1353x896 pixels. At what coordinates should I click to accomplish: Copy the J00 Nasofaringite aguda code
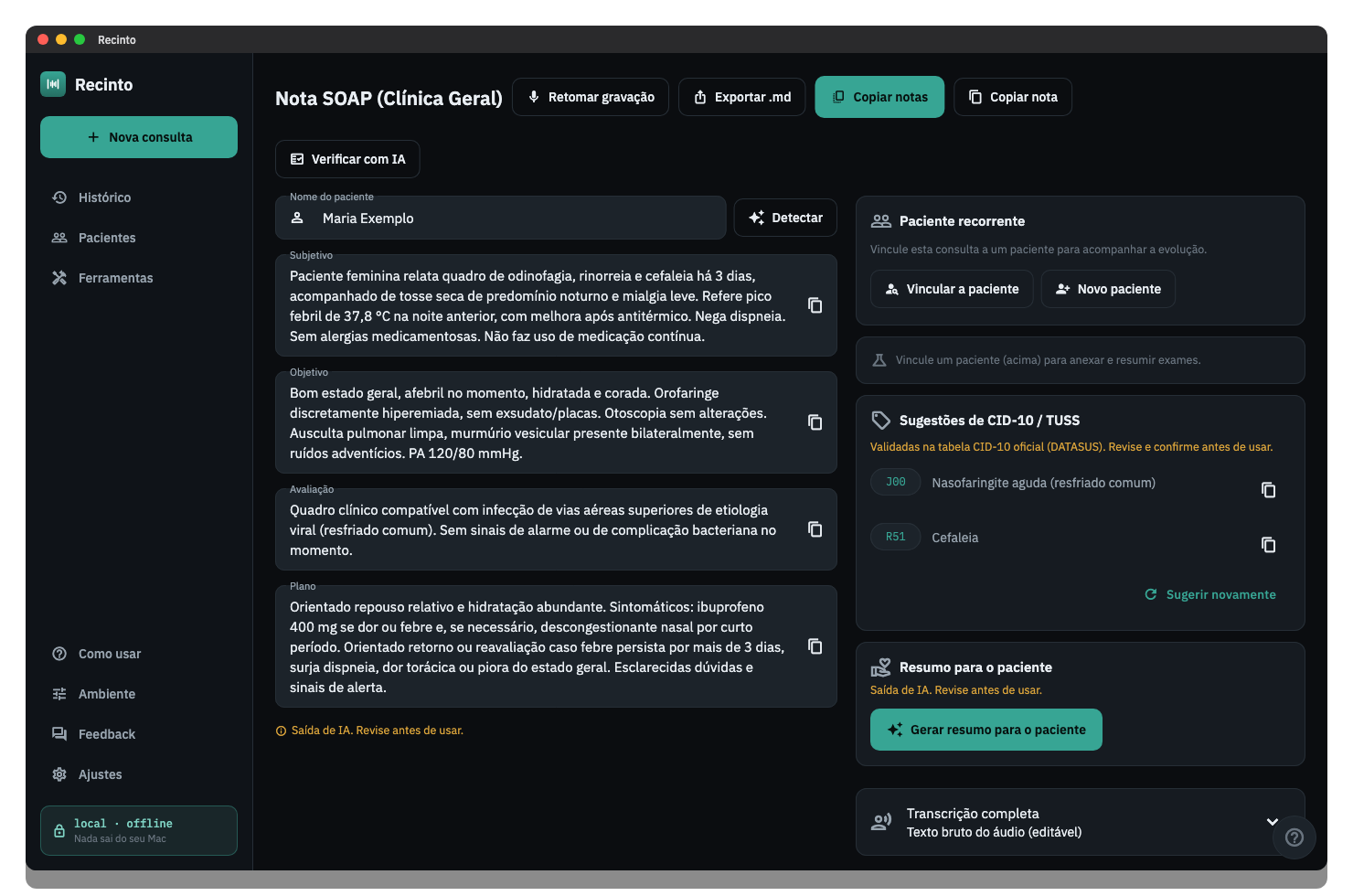click(x=1268, y=490)
